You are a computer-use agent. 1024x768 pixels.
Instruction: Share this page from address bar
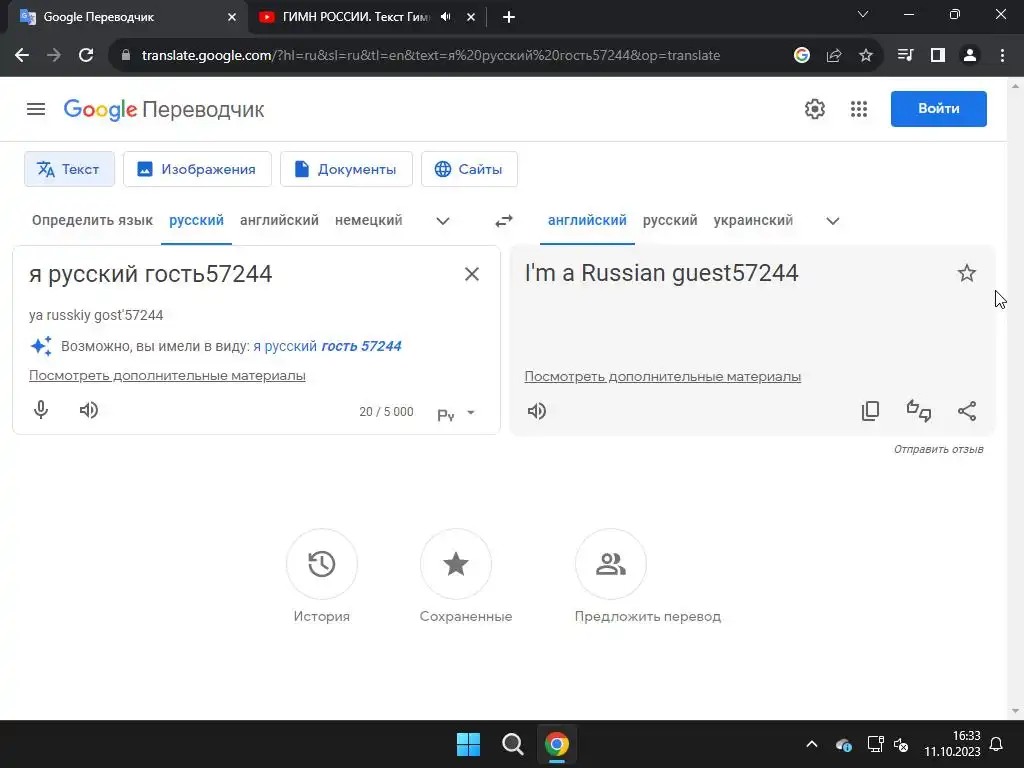click(834, 56)
